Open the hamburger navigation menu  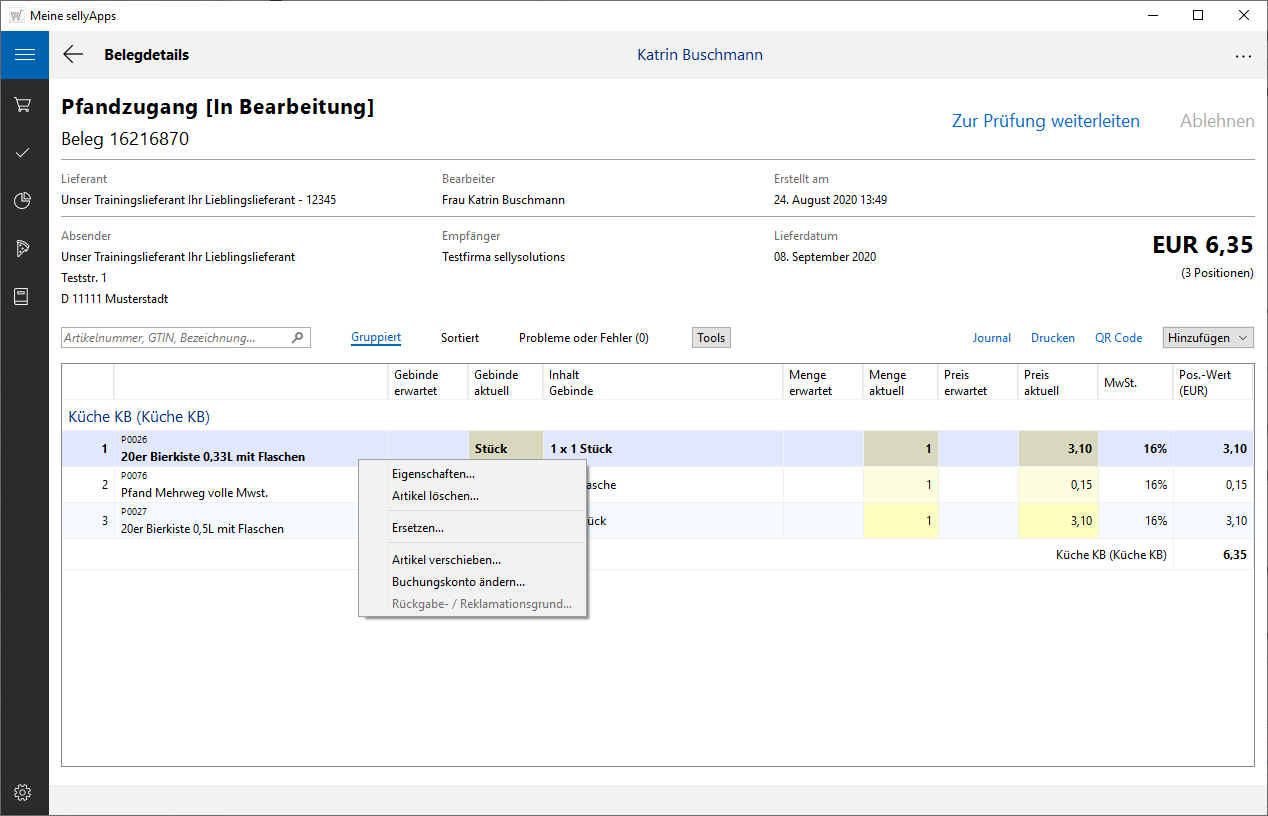tap(24, 55)
